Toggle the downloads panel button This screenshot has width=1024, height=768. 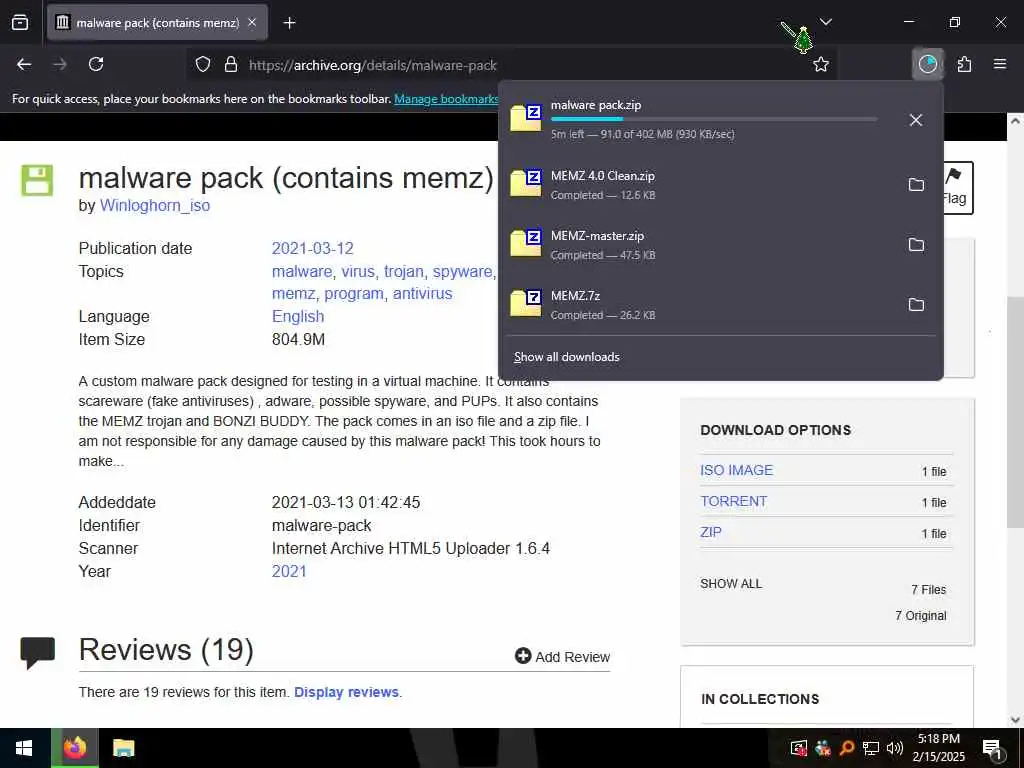point(928,64)
